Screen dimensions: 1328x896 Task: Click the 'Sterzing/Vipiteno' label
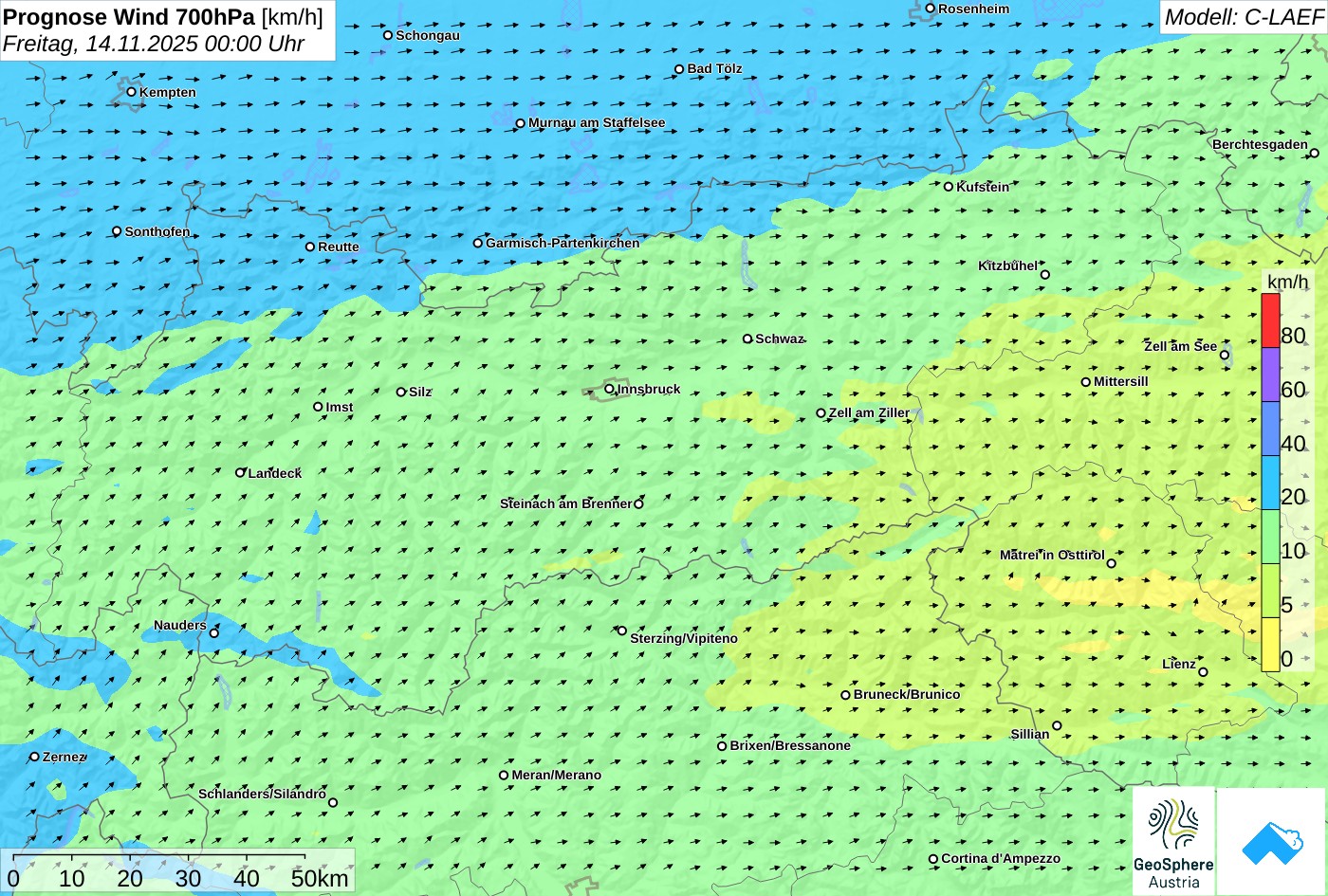684,638
